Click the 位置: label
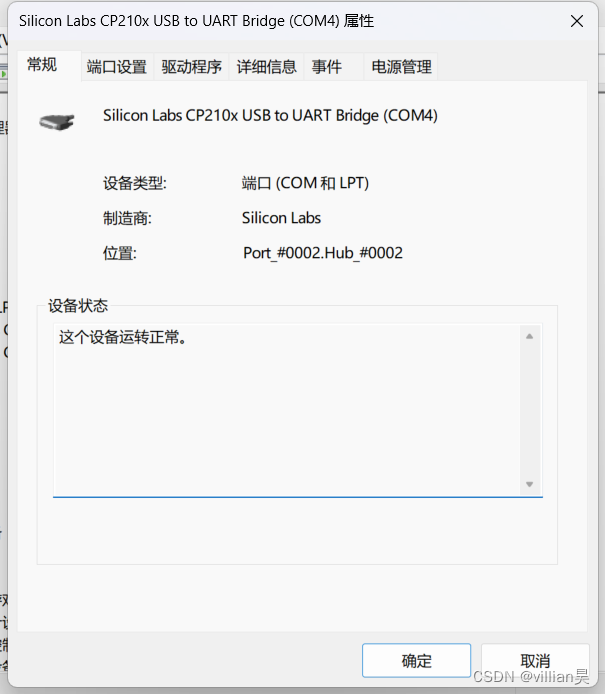Screen dimensions: 605x694 (x=120, y=254)
